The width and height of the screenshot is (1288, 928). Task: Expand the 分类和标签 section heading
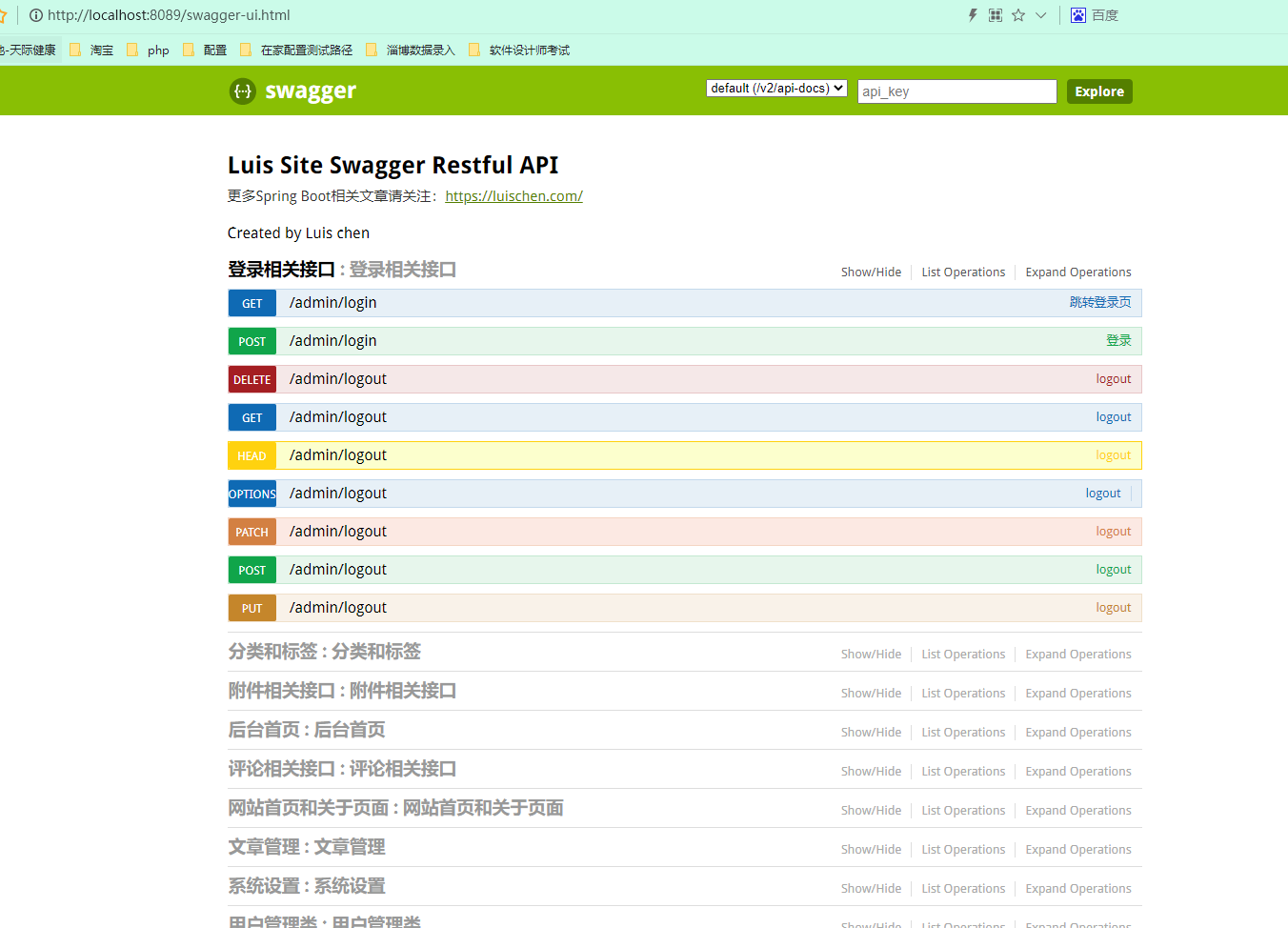pyautogui.click(x=325, y=652)
